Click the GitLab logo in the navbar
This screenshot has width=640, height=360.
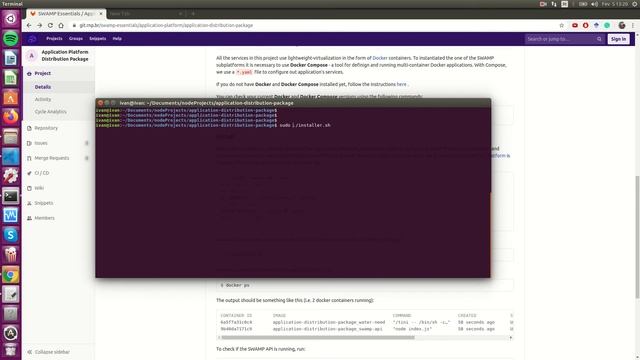click(x=32, y=39)
